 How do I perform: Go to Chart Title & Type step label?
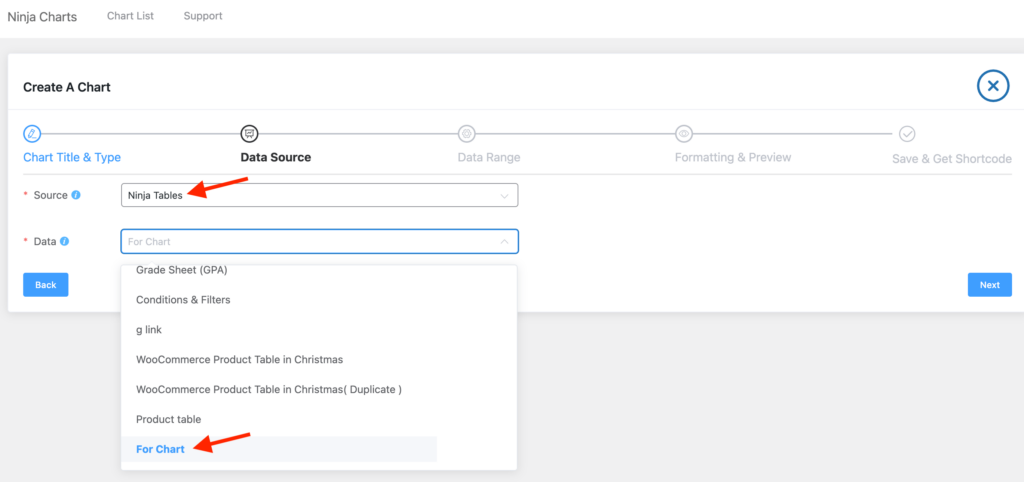[72, 157]
